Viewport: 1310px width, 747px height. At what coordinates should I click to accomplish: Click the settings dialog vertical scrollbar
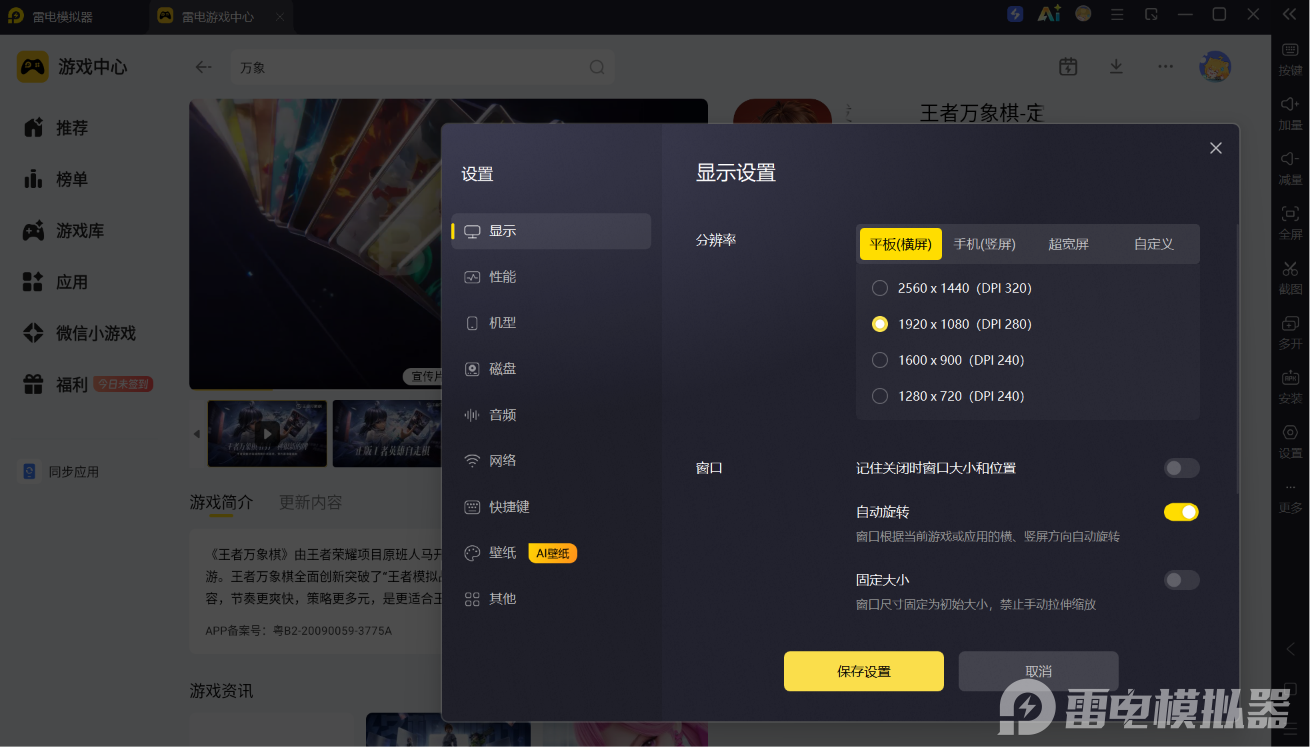click(x=1237, y=360)
